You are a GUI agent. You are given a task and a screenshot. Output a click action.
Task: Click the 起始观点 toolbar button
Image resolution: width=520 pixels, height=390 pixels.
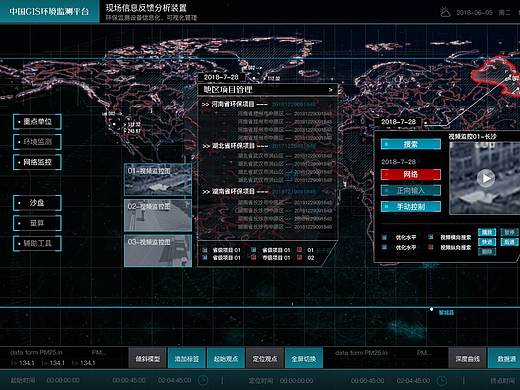coord(226,358)
